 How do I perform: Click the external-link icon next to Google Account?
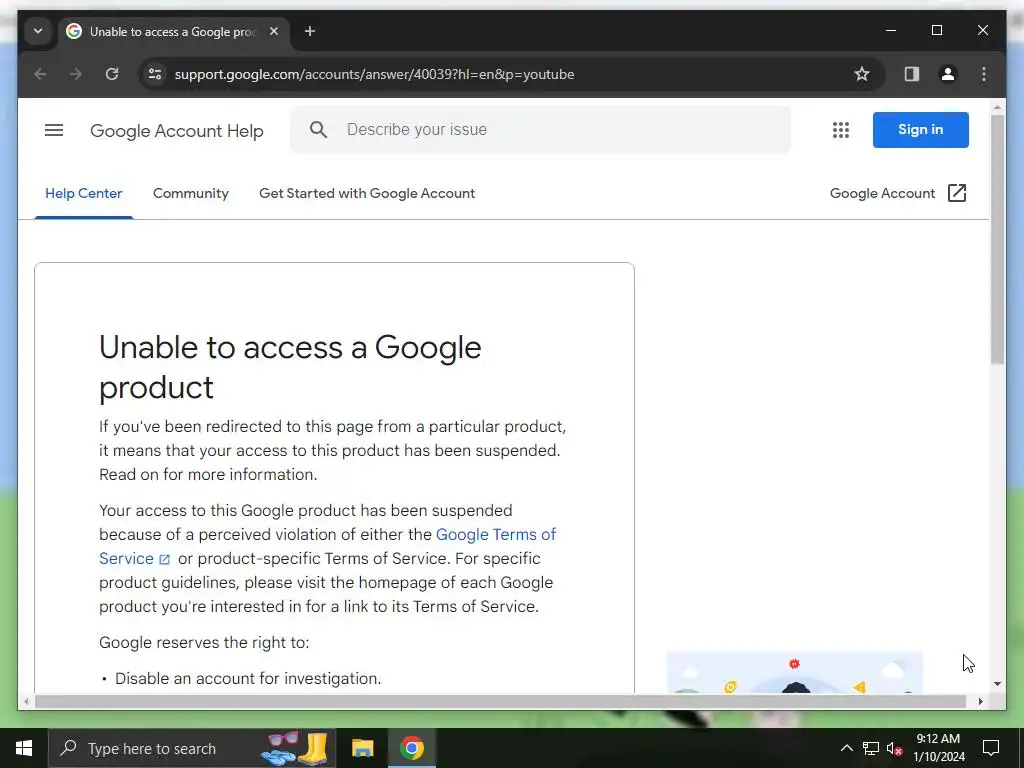pyautogui.click(x=957, y=193)
